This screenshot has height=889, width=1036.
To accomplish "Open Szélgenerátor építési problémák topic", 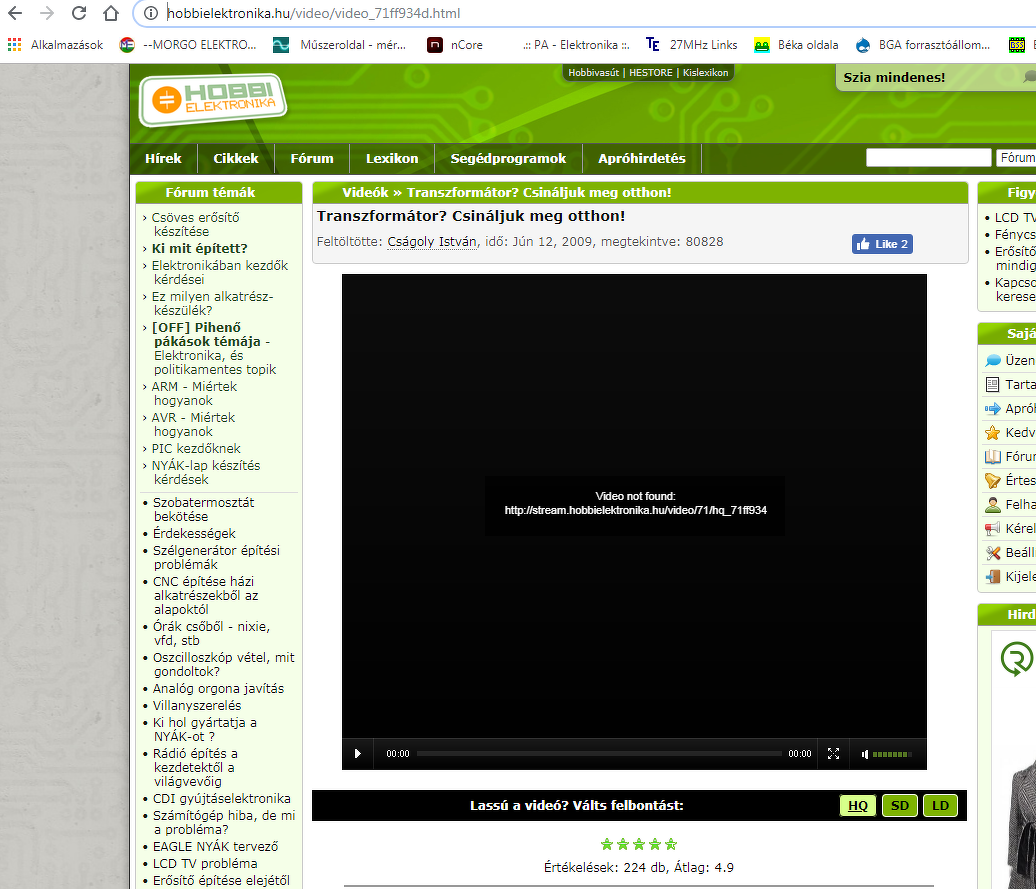I will click(217, 557).
